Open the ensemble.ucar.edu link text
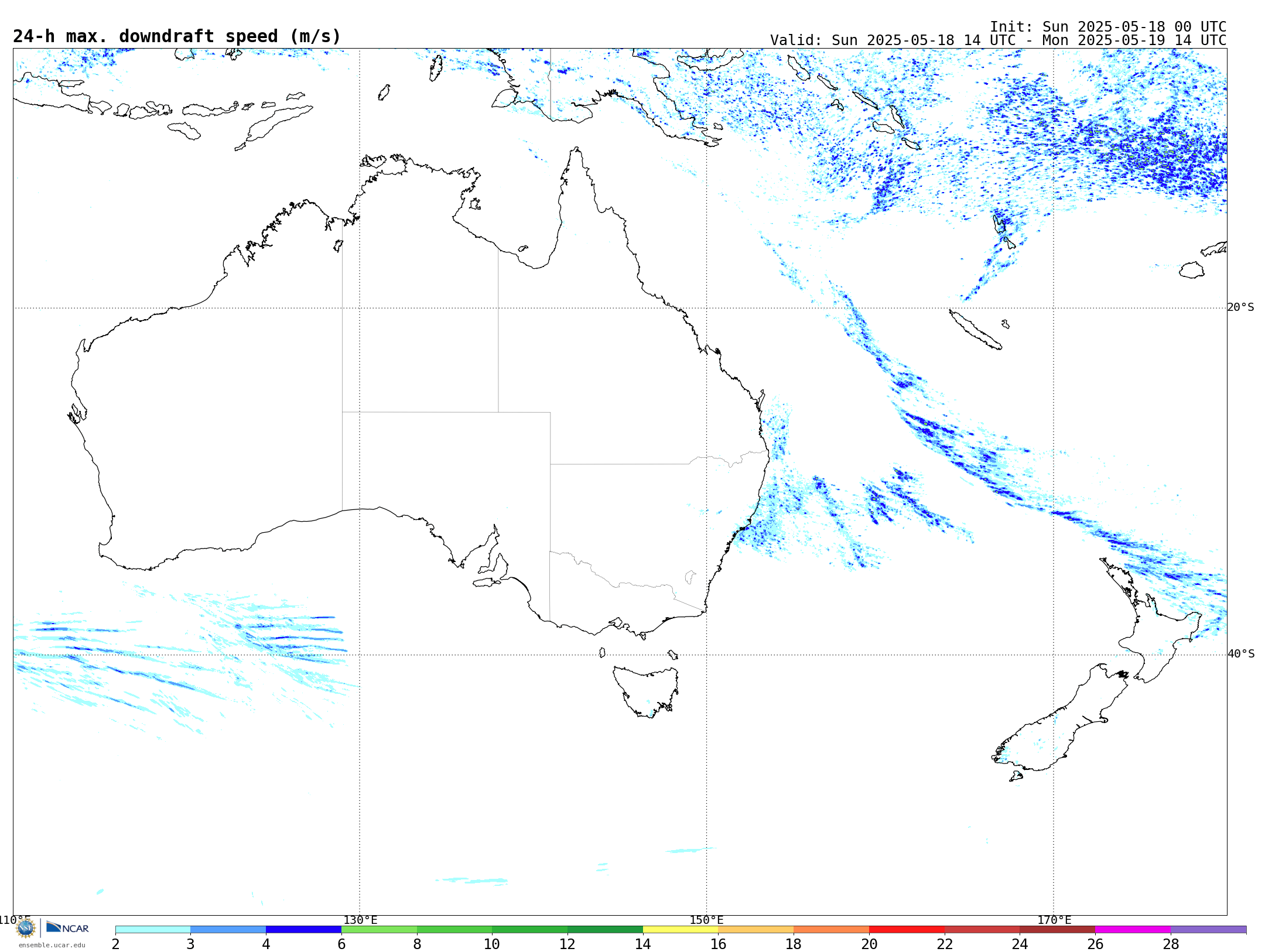Screen dimensions: 1265x952 pos(52,945)
